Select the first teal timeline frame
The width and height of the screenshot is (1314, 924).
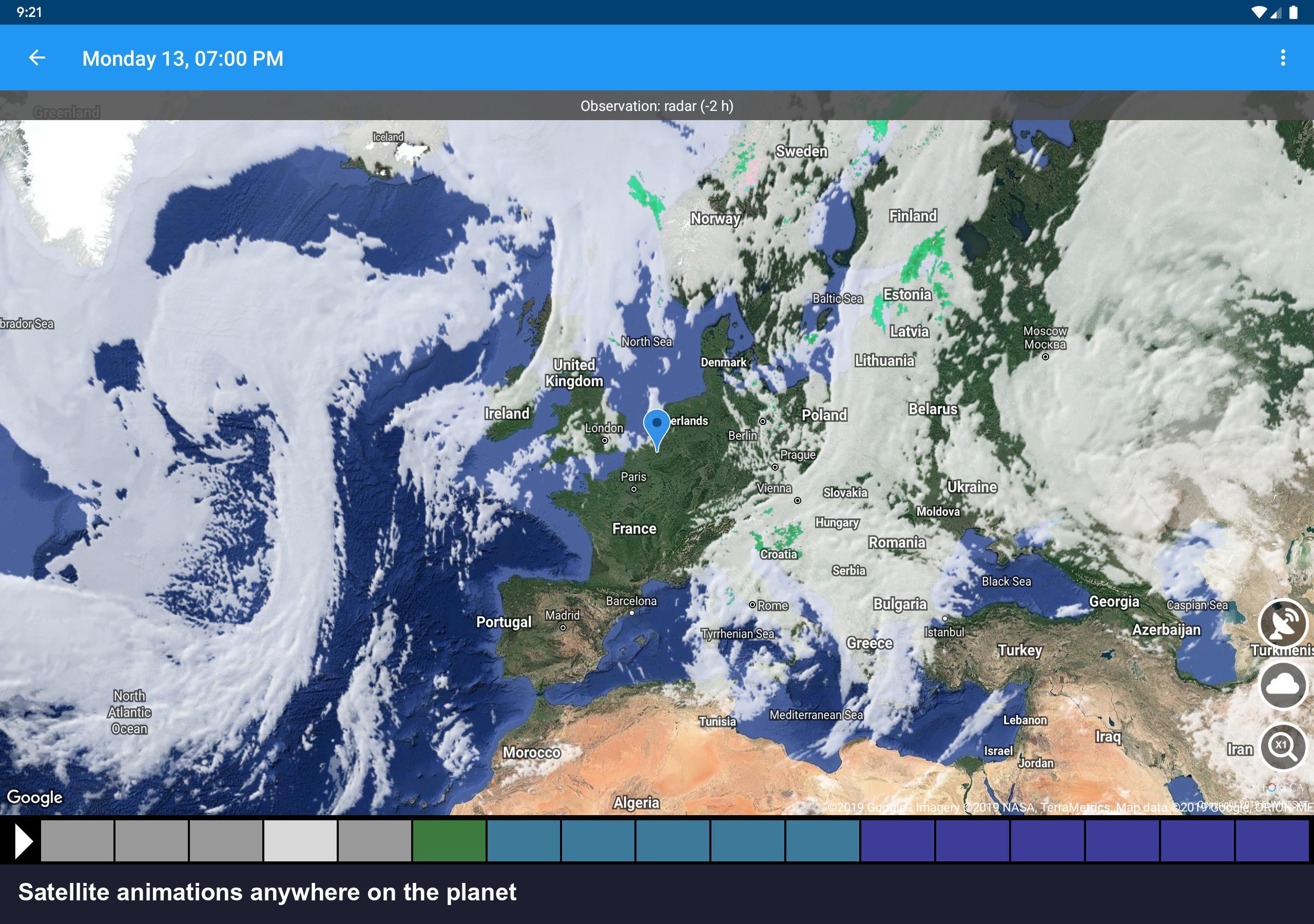pyautogui.click(x=524, y=840)
